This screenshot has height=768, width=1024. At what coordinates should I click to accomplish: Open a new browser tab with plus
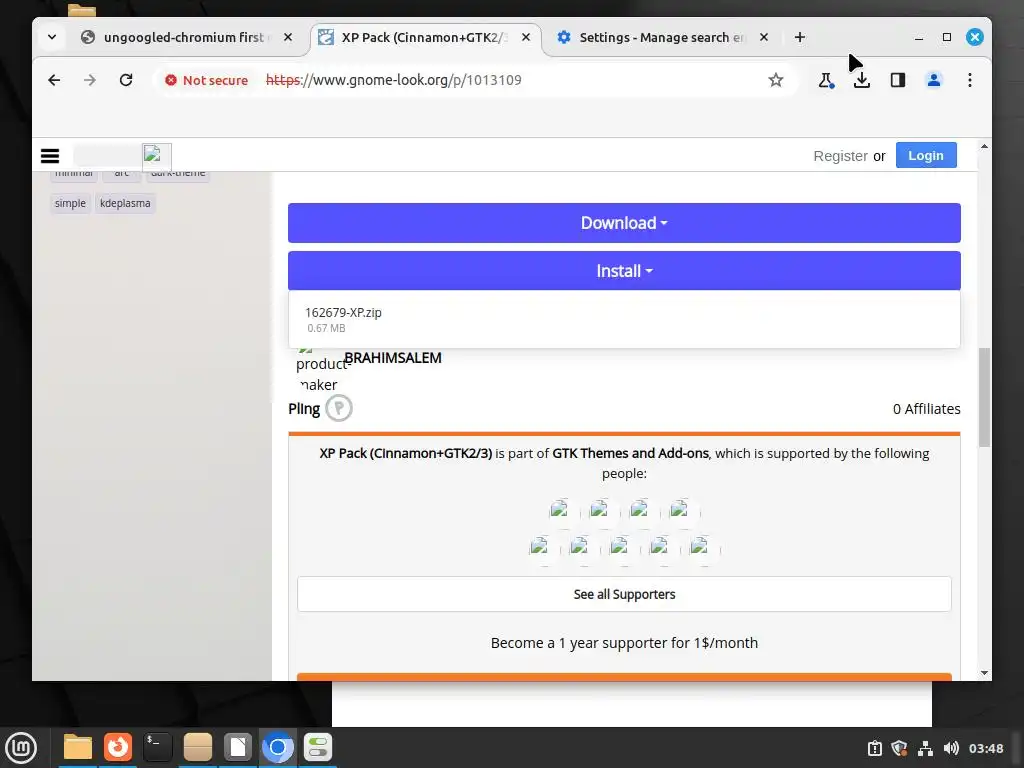click(x=800, y=37)
